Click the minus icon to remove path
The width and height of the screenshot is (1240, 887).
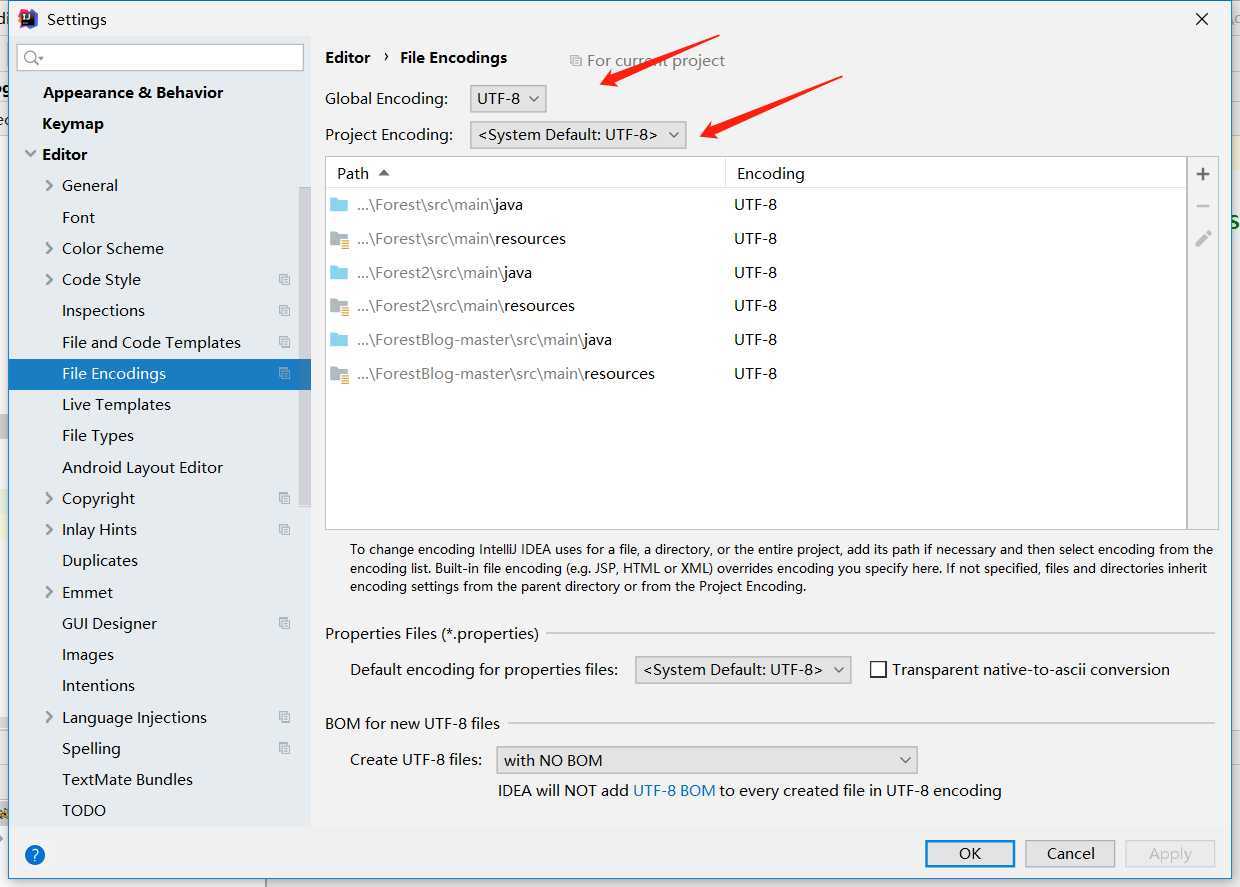click(x=1203, y=206)
